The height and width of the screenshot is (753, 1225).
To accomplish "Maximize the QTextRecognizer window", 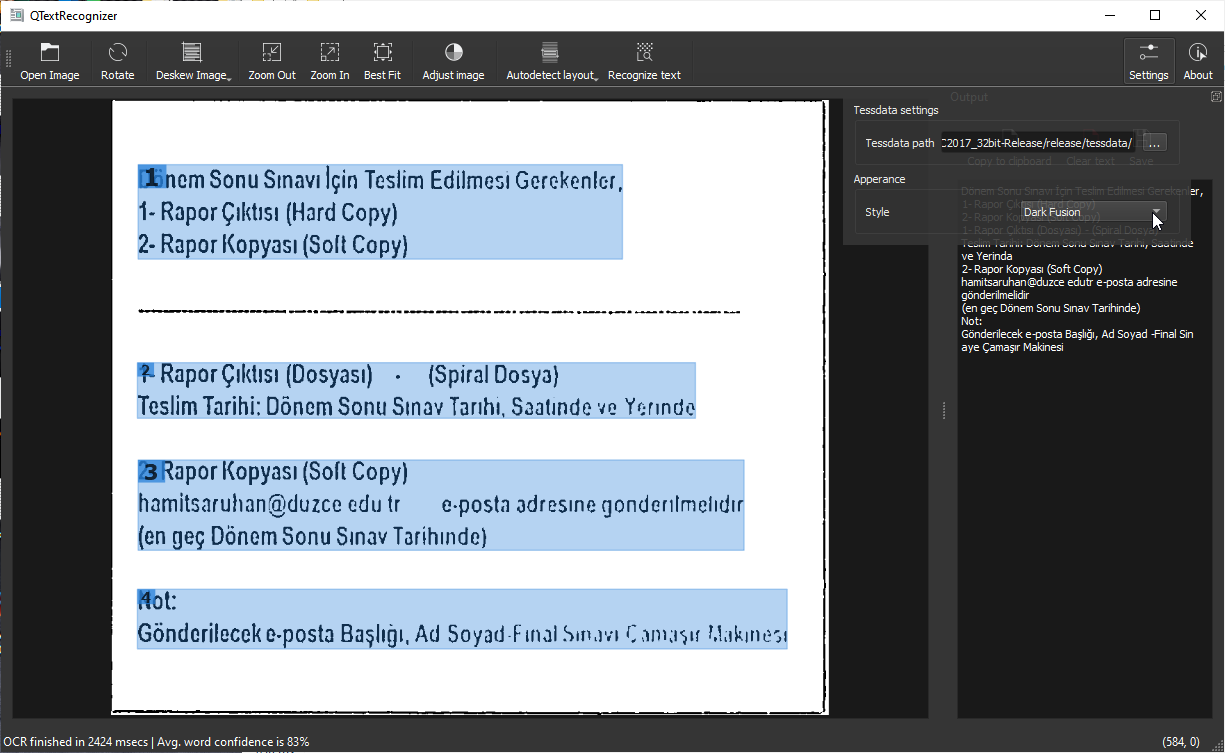I will (x=1155, y=15).
